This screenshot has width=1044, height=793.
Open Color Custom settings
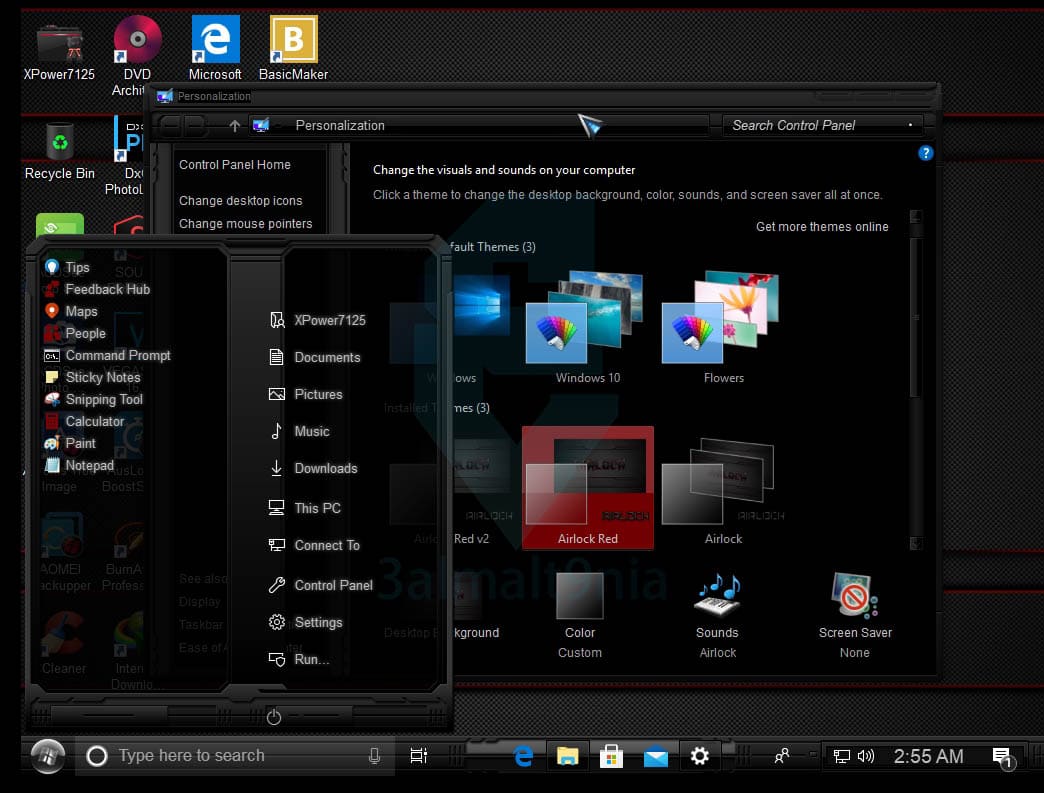(580, 616)
